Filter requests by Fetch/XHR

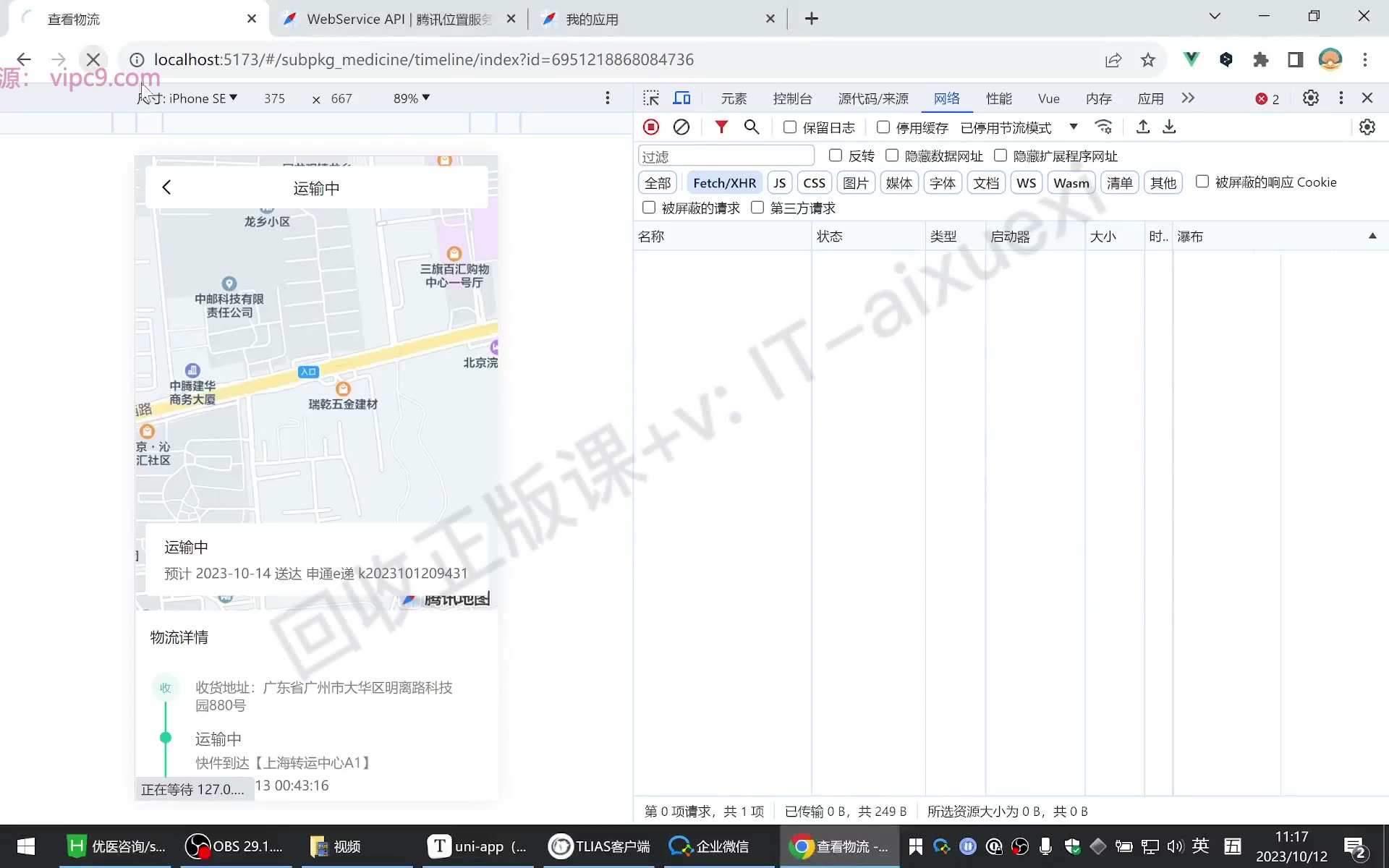coord(724,183)
